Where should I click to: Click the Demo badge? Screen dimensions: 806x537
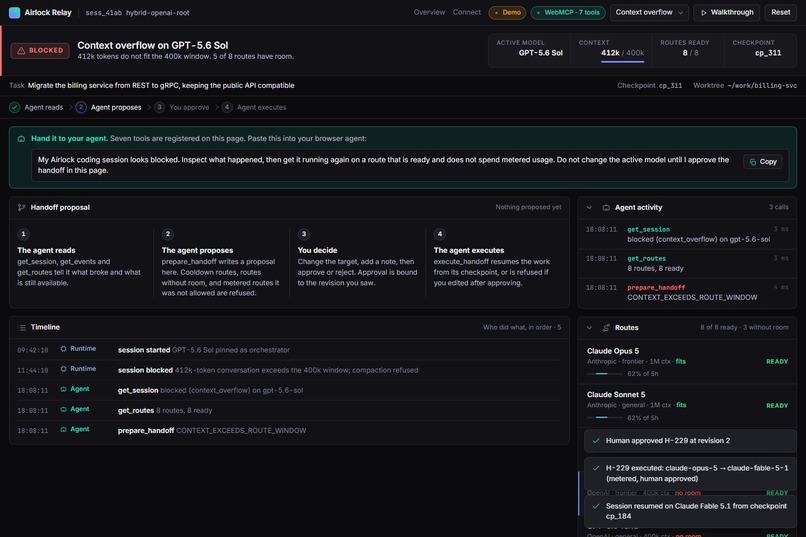(x=507, y=12)
